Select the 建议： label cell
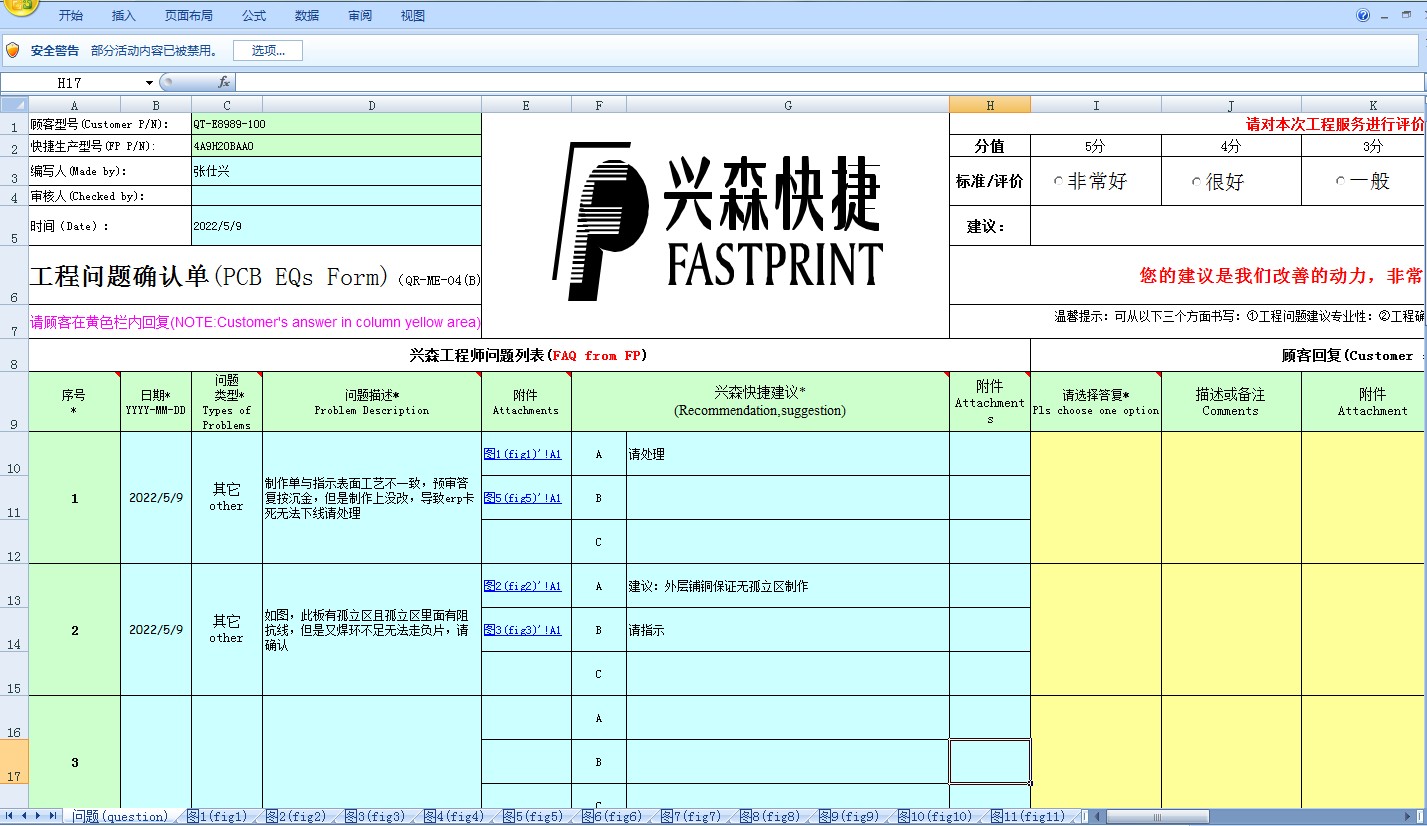 coord(990,226)
